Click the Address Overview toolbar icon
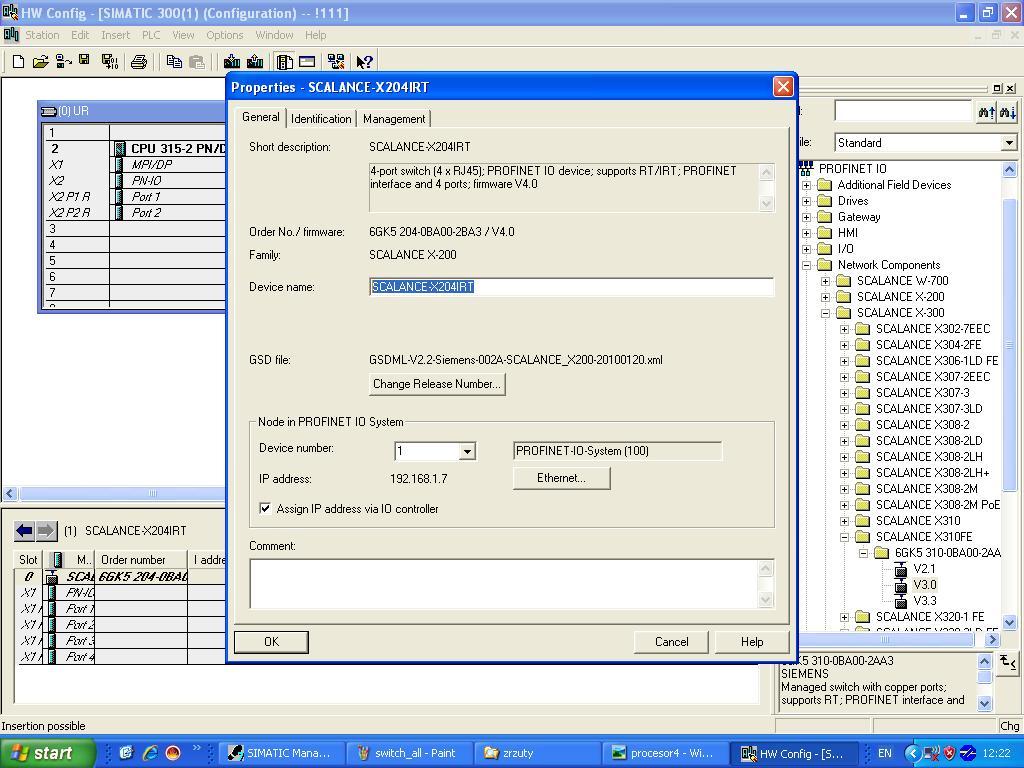This screenshot has height=768, width=1024. (307, 62)
